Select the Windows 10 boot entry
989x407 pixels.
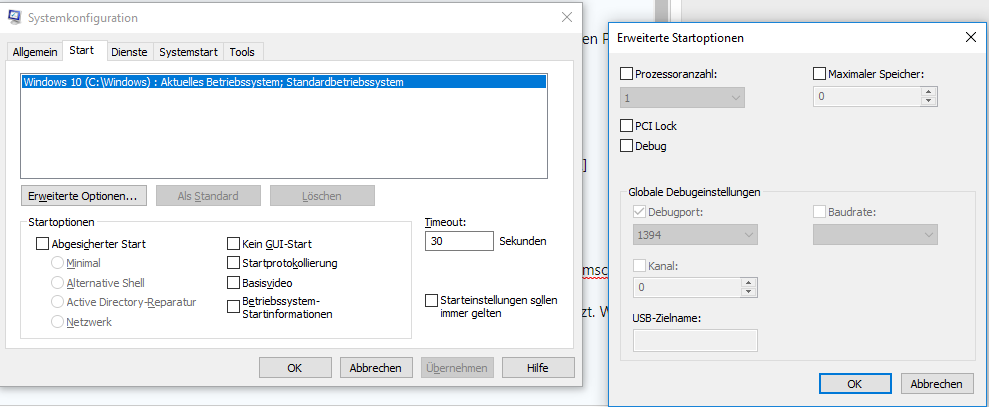tap(283, 82)
